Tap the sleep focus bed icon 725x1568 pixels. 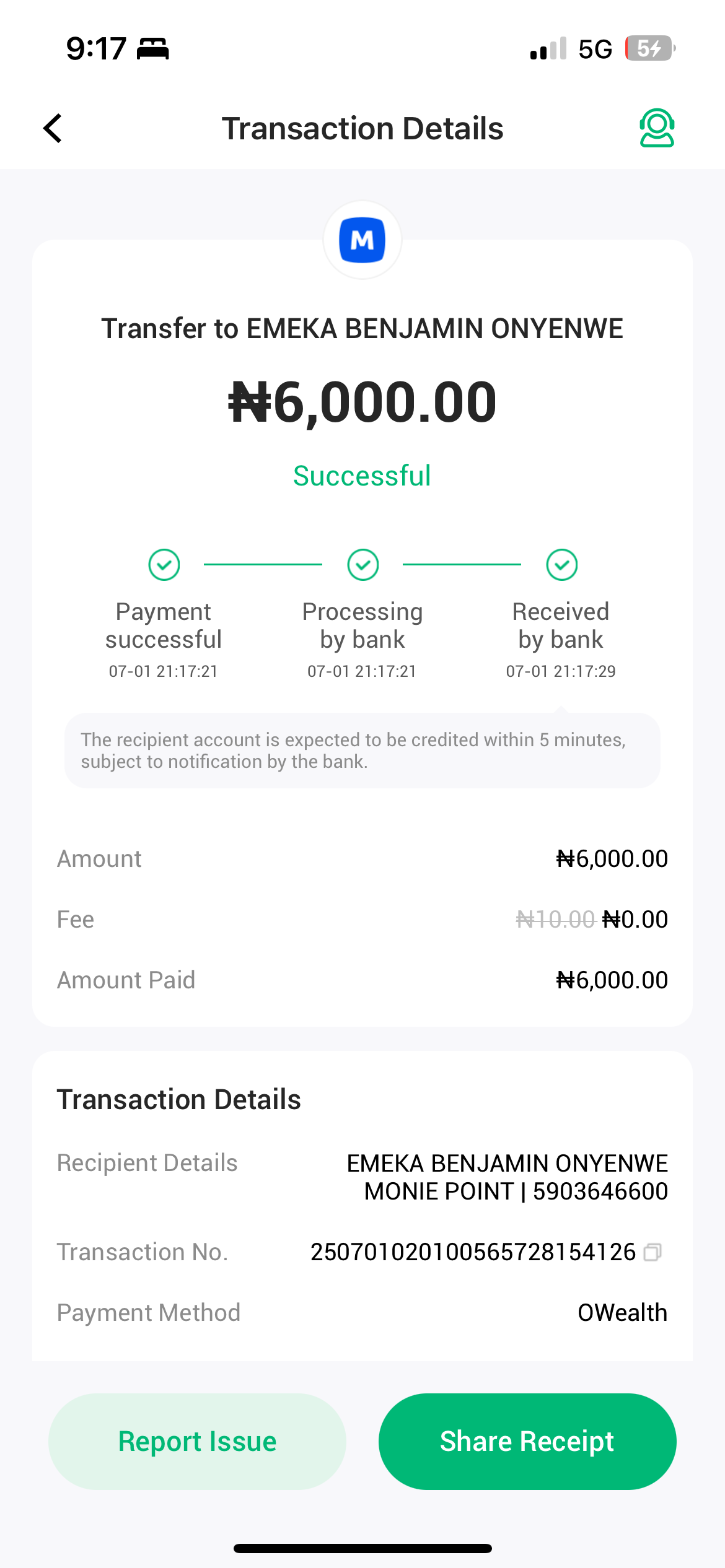152,48
